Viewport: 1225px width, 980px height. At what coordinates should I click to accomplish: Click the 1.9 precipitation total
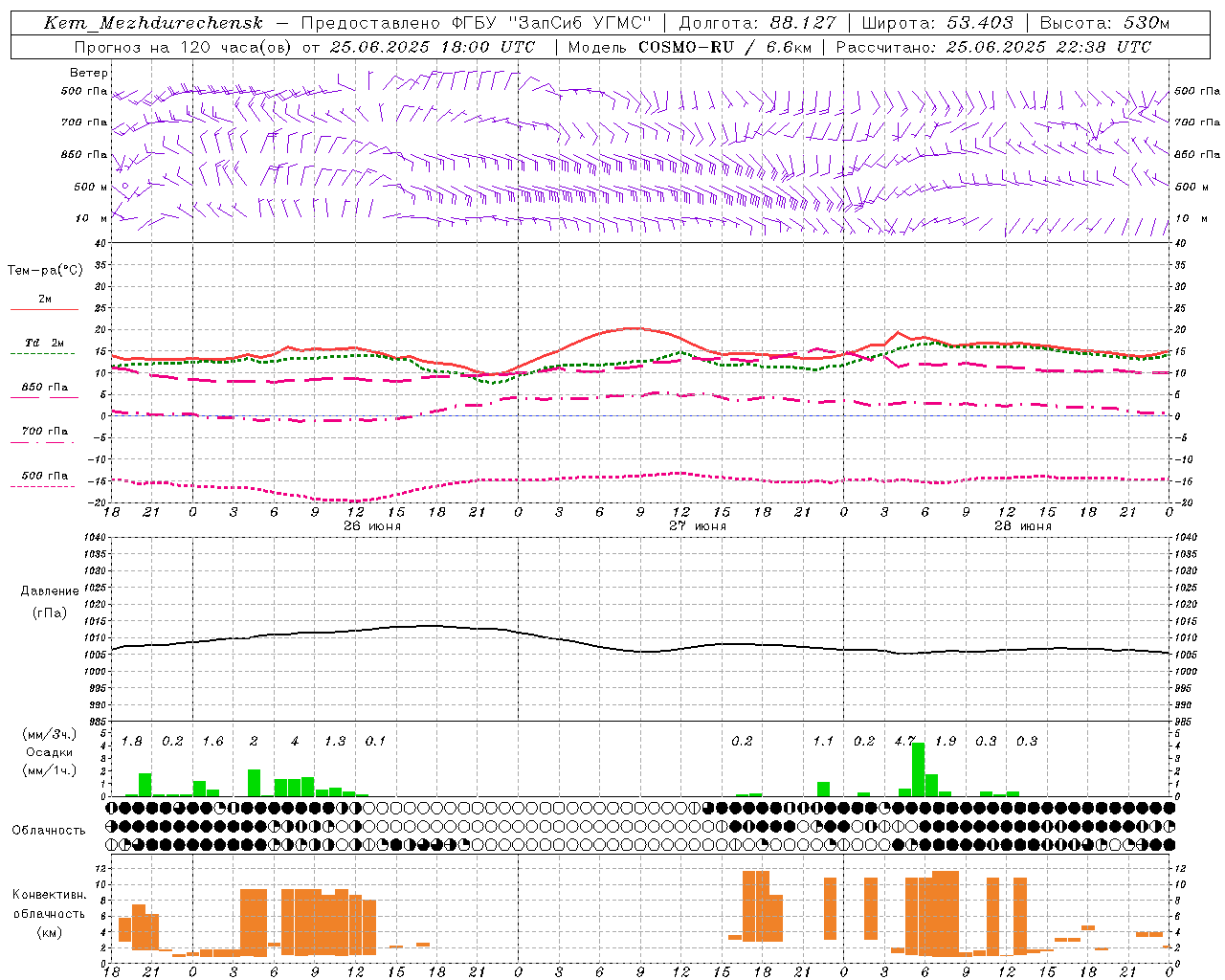946,741
